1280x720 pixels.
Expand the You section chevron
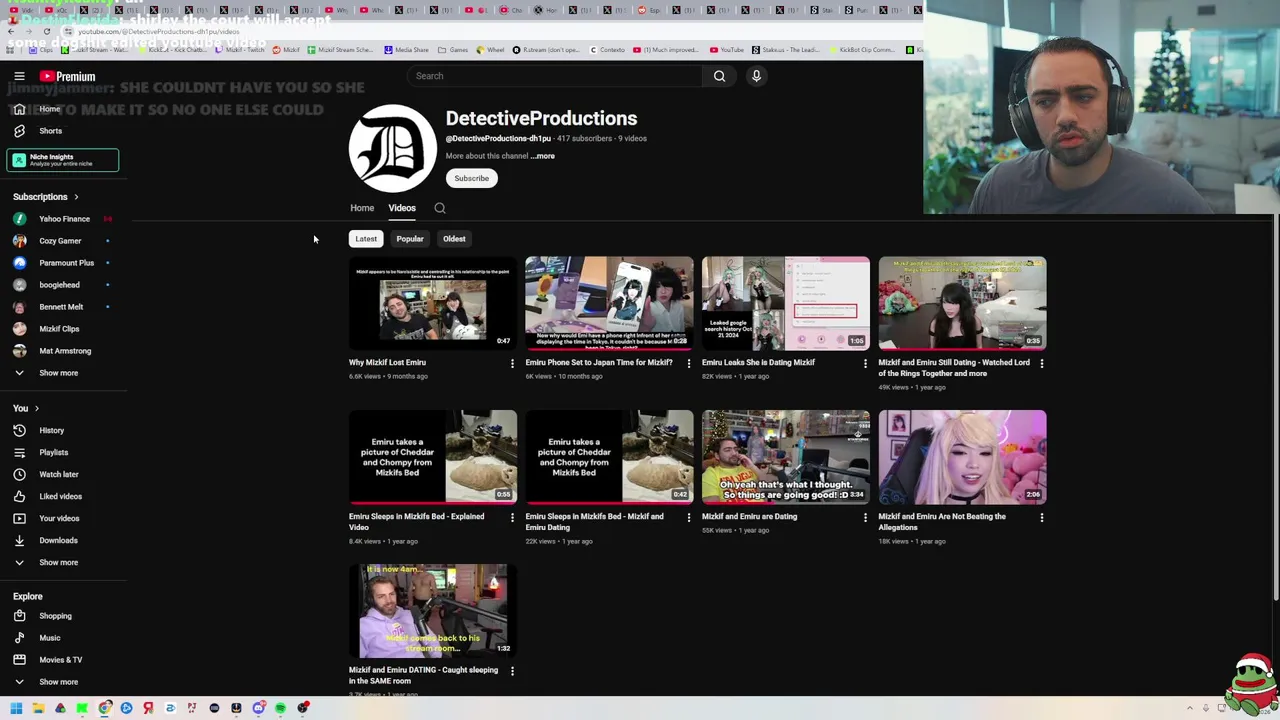coord(37,408)
